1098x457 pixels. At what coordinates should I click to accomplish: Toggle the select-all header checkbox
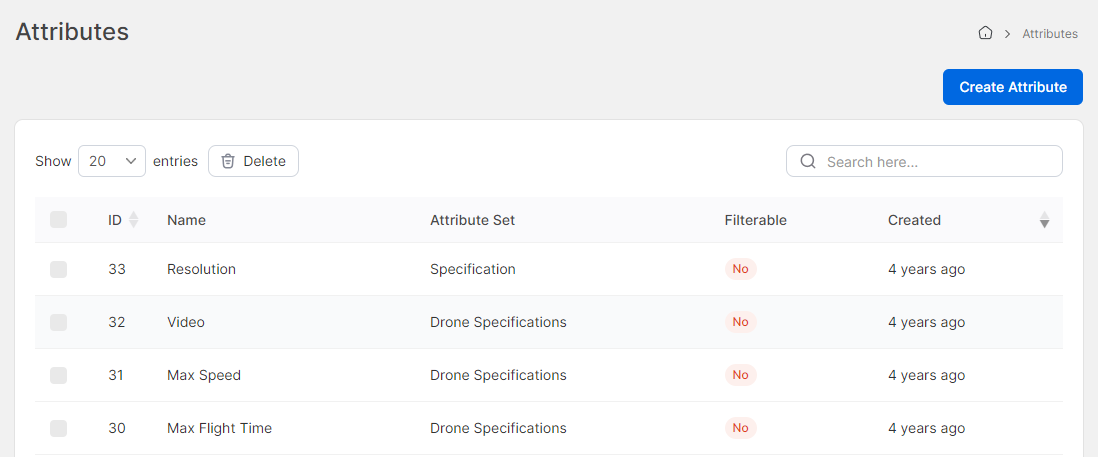59,220
